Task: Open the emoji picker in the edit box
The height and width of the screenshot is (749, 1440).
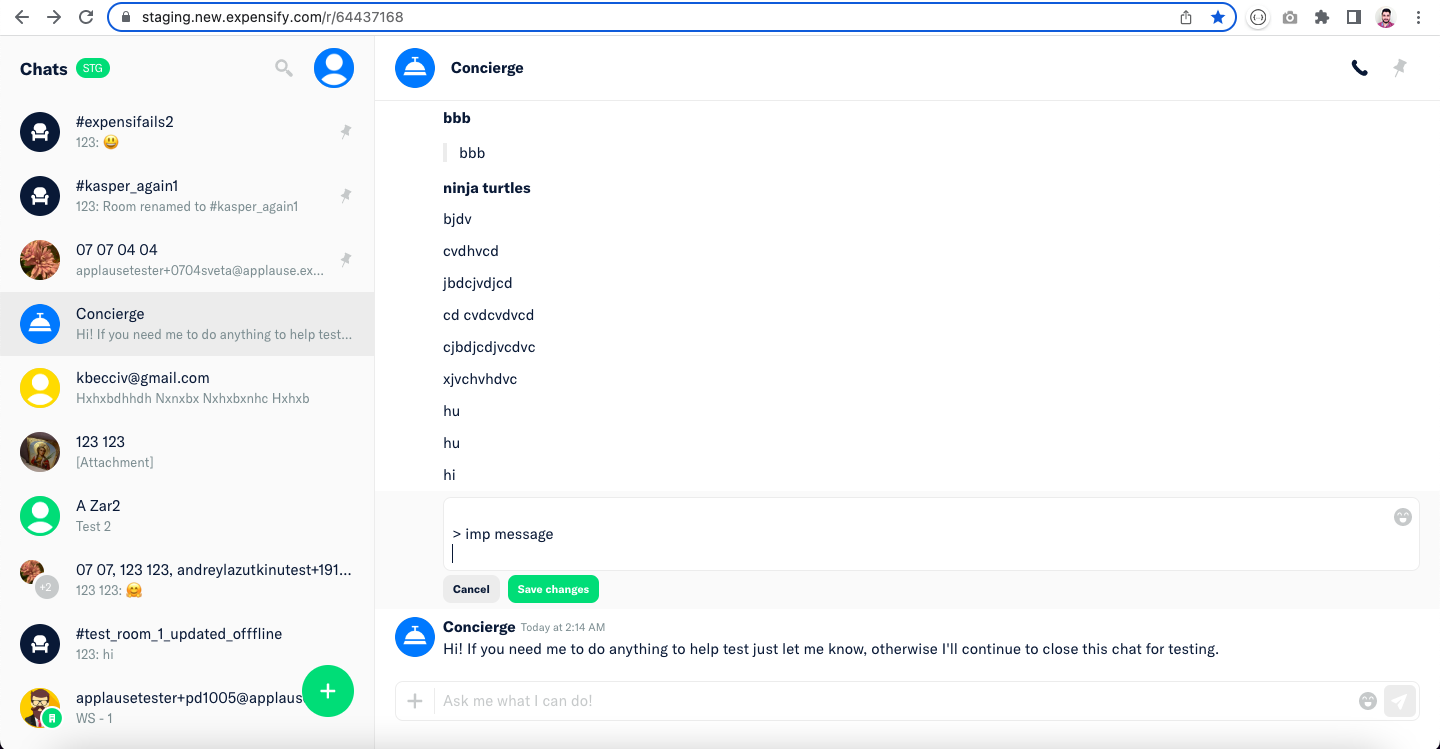Action: 1403,517
